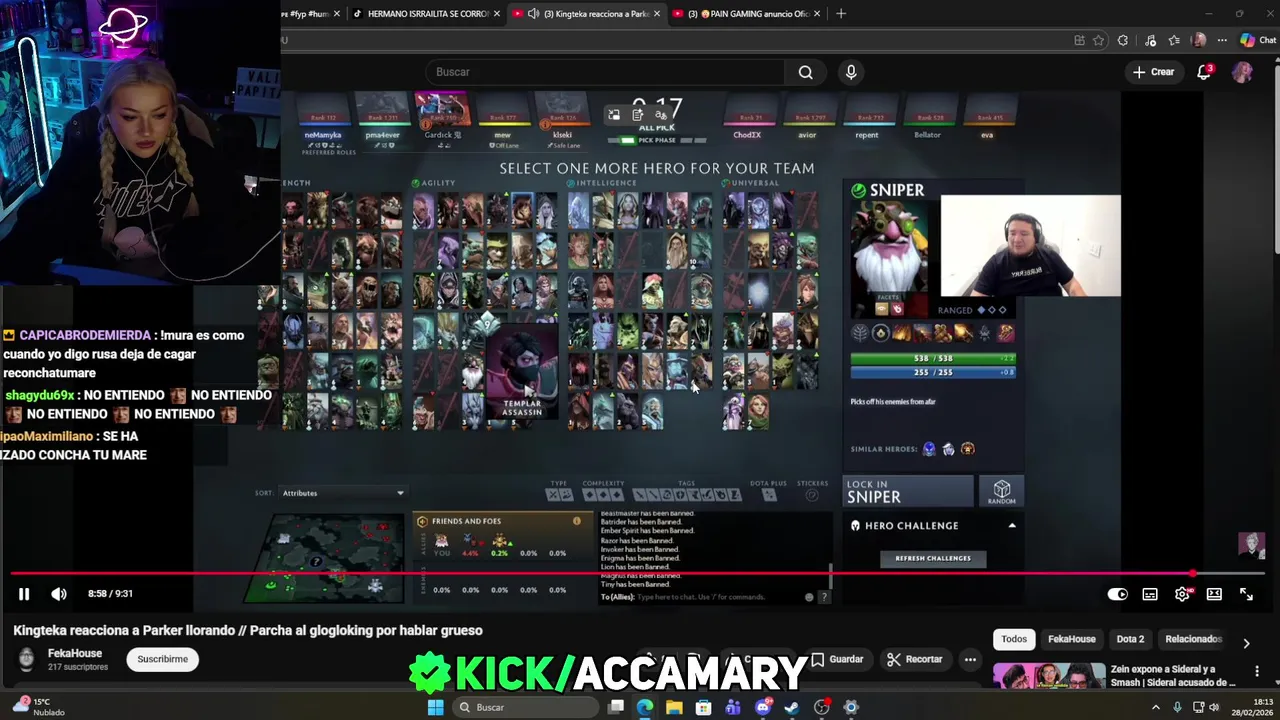Pause the YouTube video
1280x720 pixels.
pyautogui.click(x=24, y=594)
